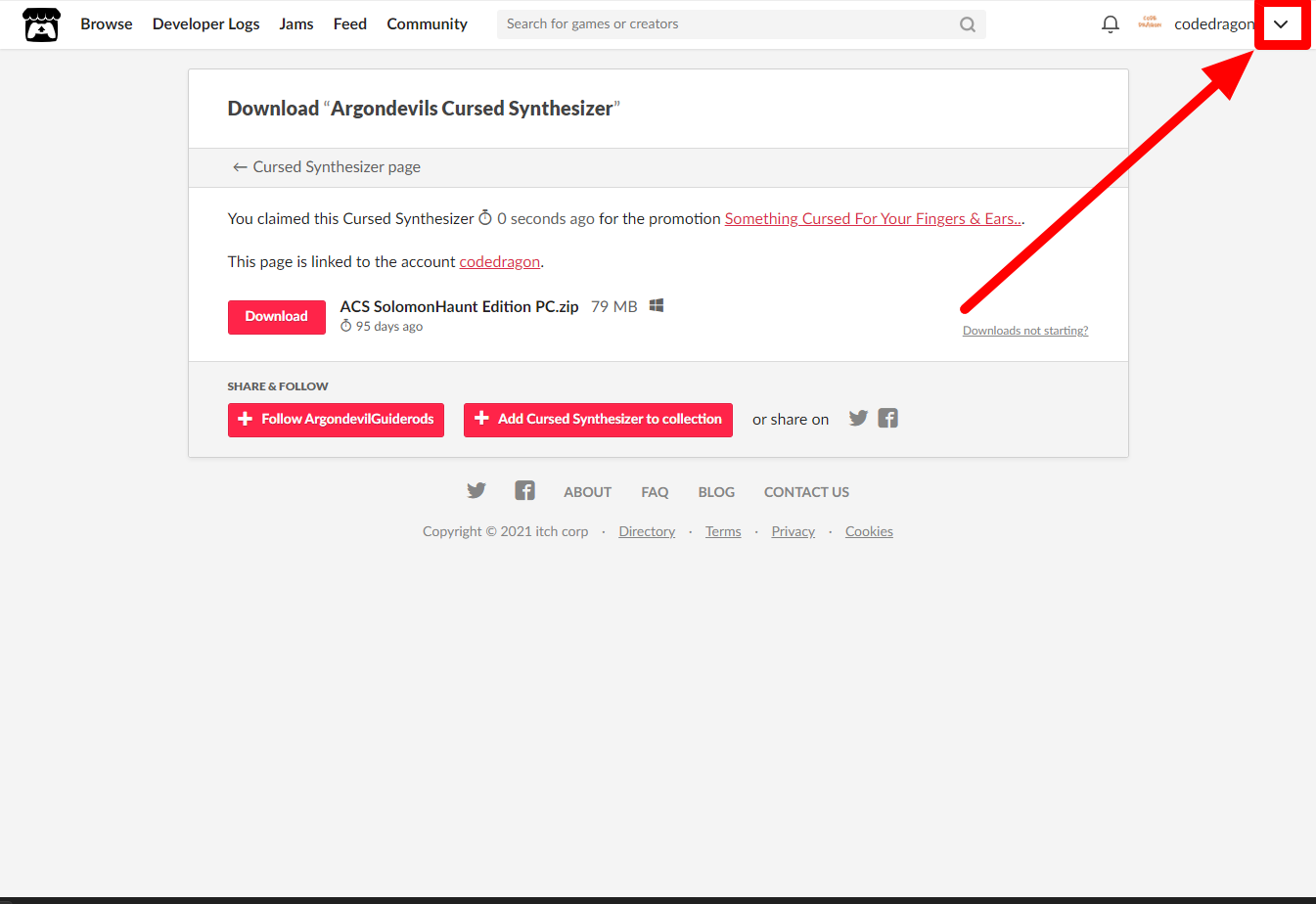Screen dimensions: 1316x904
Task: Open the FAQ footer link
Action: [655, 492]
